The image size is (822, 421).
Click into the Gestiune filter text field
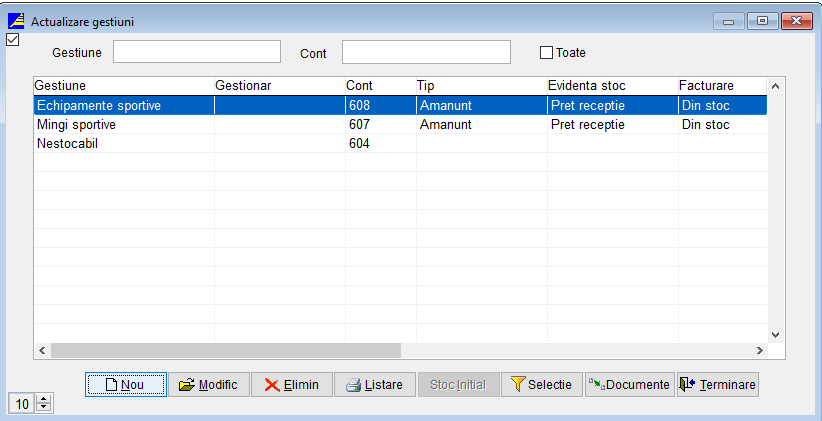196,52
